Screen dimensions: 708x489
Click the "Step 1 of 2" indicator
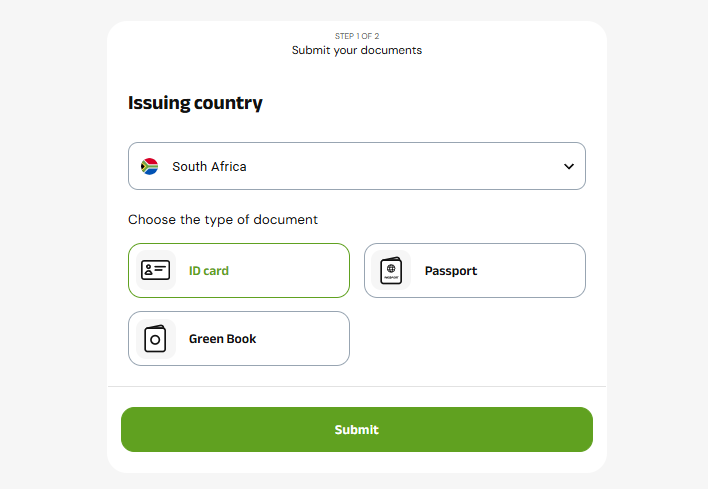click(357, 36)
